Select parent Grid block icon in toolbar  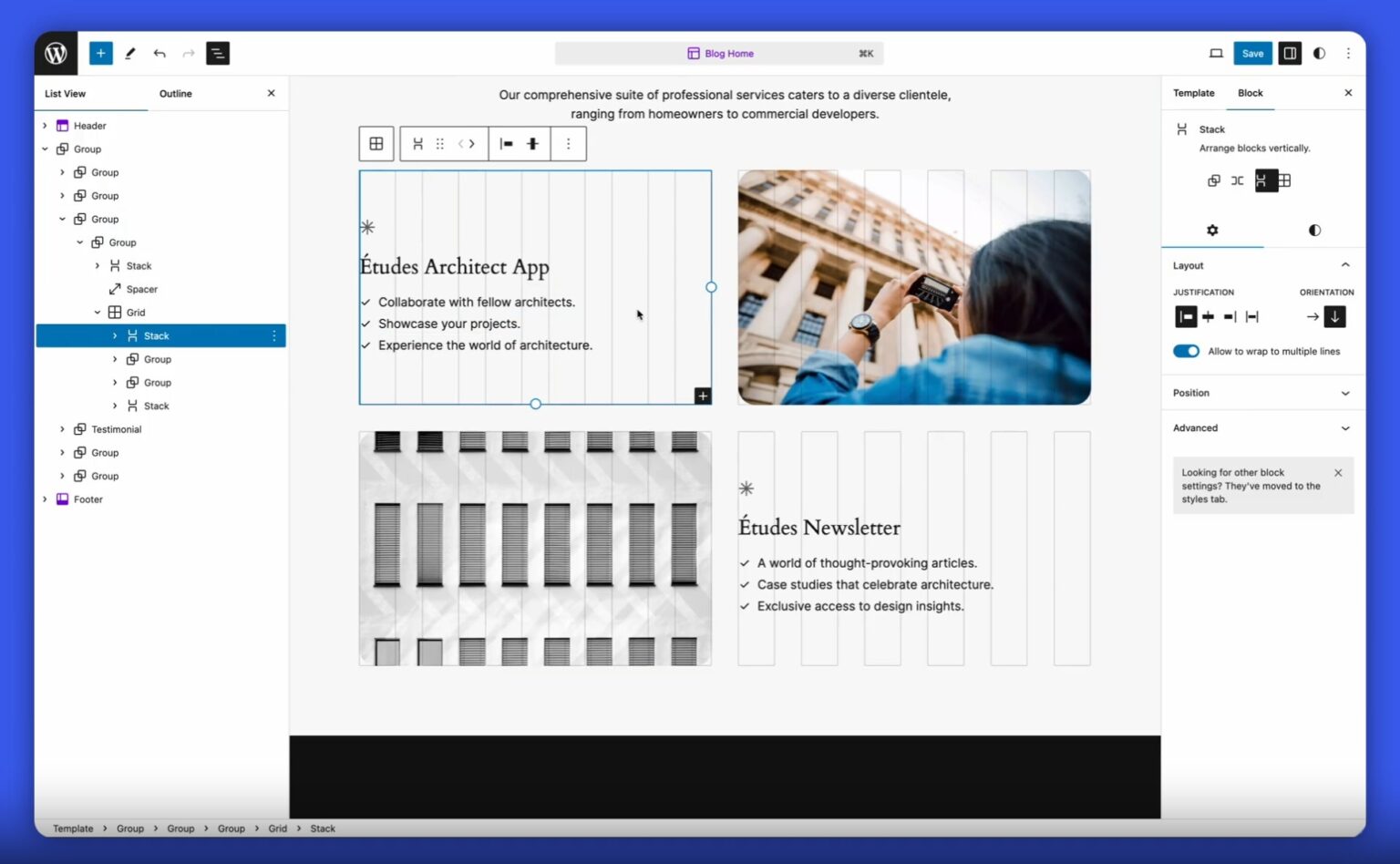point(376,144)
